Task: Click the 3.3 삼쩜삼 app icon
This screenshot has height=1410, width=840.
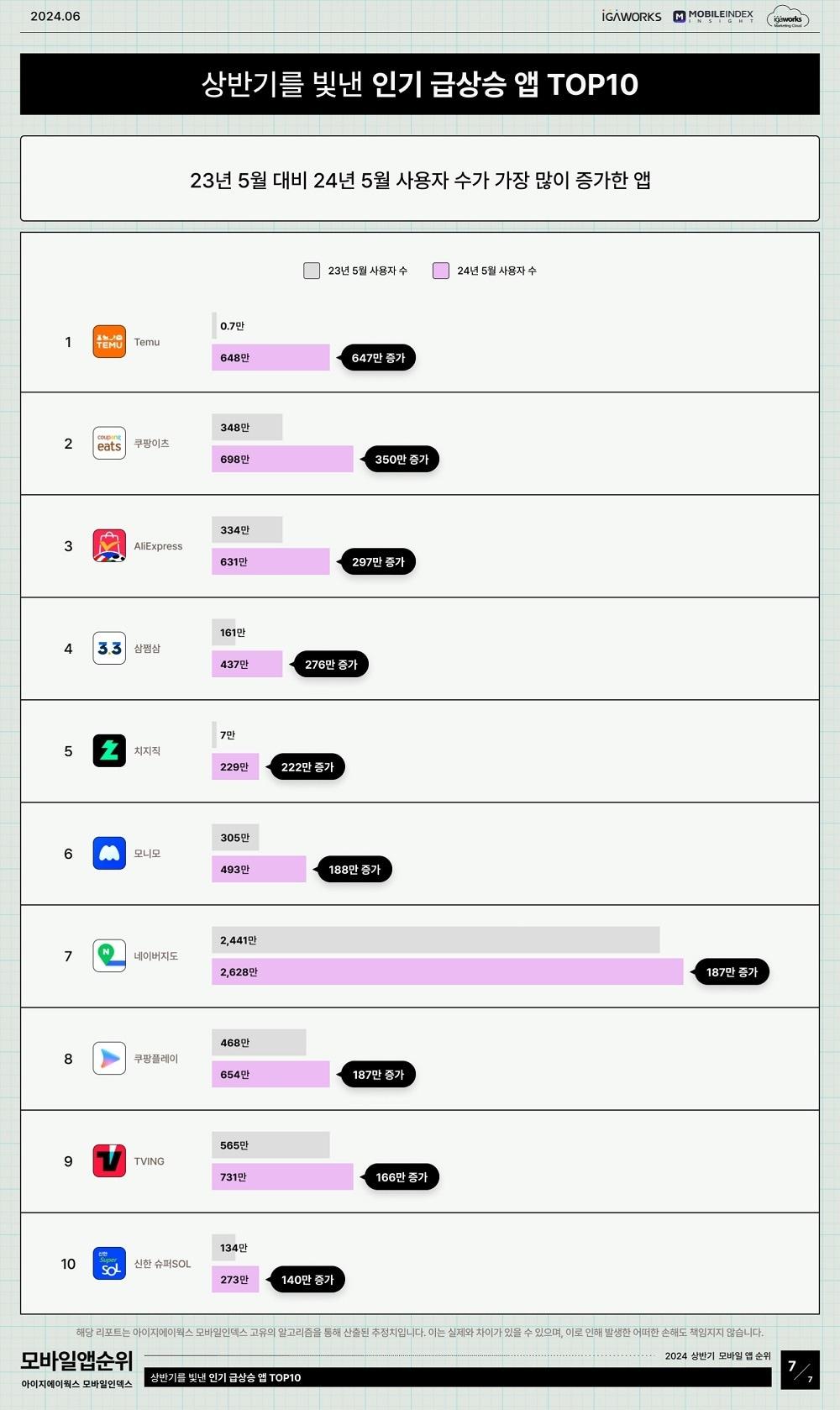Action: (x=109, y=649)
